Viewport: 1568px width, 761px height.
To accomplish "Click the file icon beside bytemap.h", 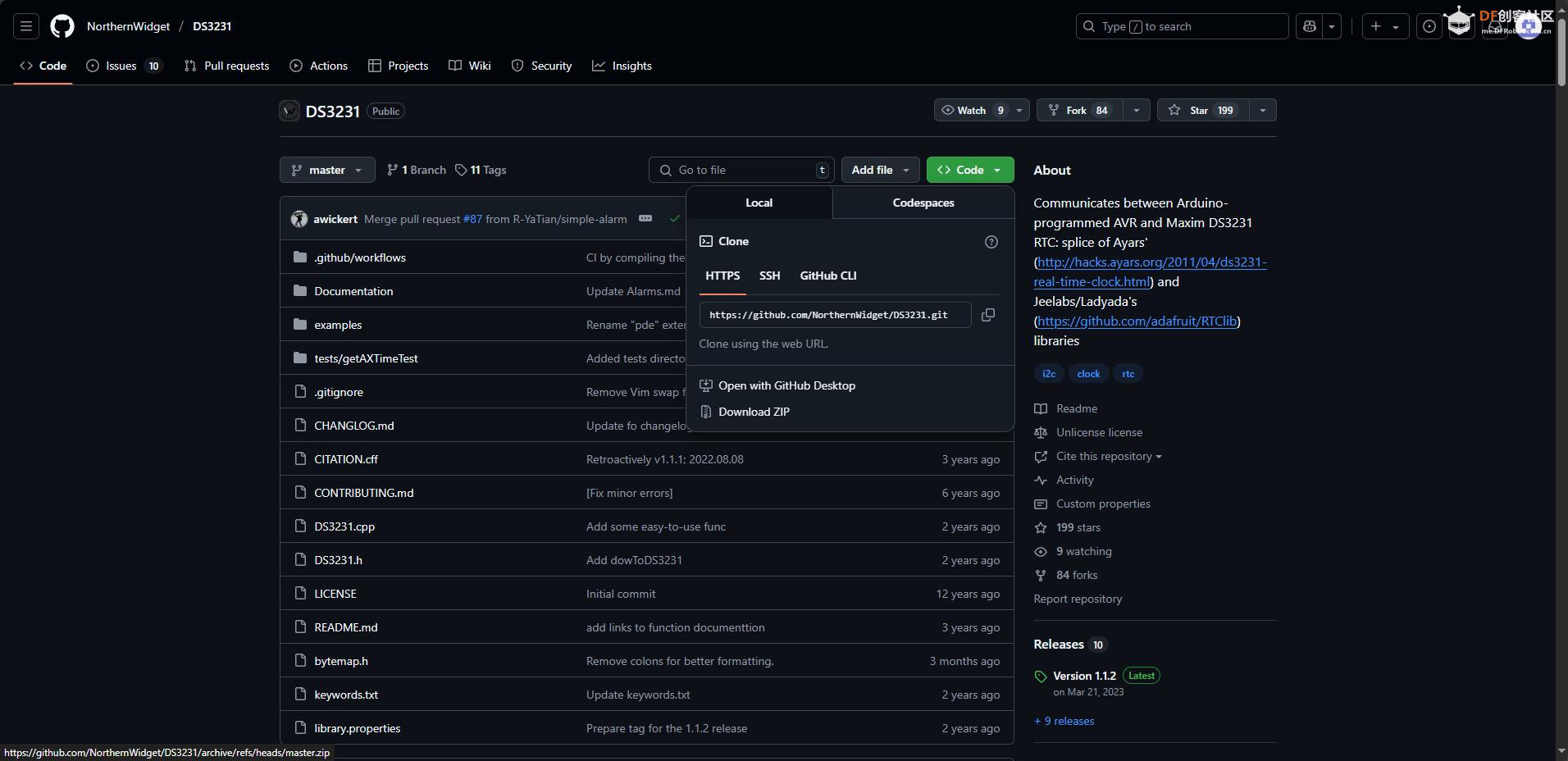I will (300, 661).
